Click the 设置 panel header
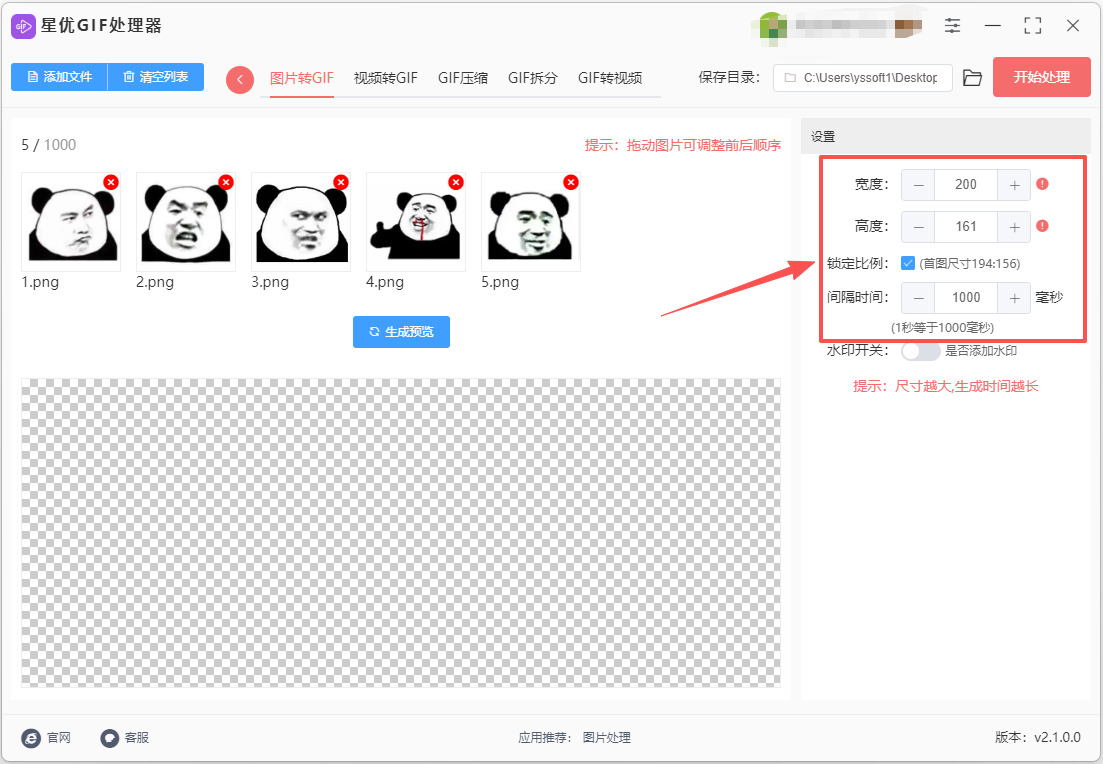The width and height of the screenshot is (1103, 764). click(x=945, y=136)
